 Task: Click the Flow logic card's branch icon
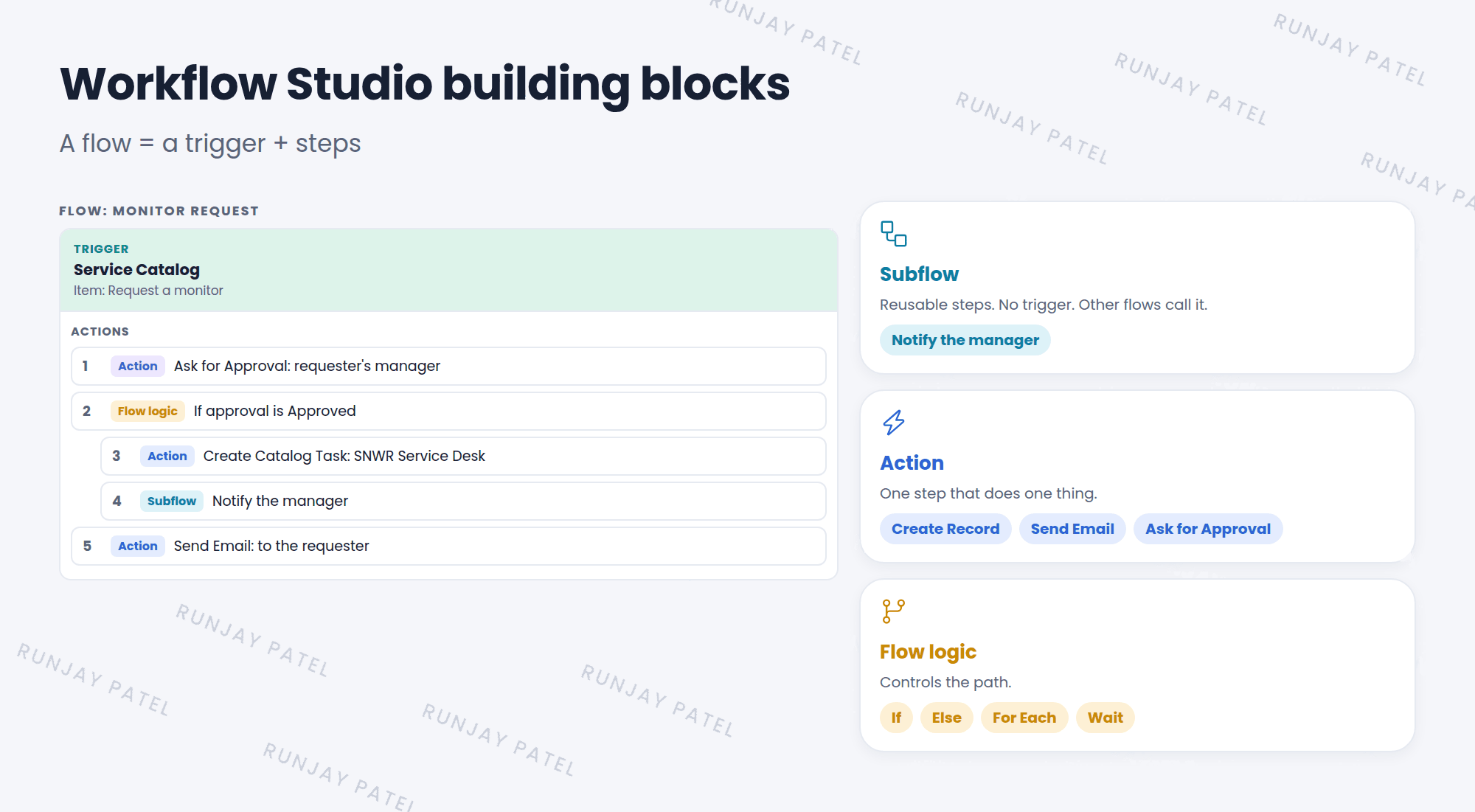coord(893,611)
